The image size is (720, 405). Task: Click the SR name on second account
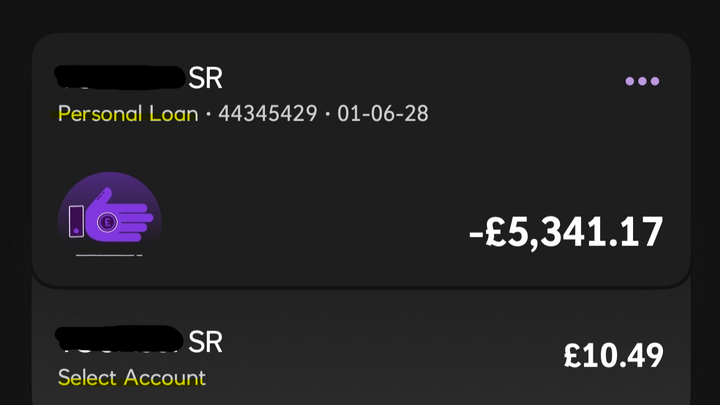(205, 342)
